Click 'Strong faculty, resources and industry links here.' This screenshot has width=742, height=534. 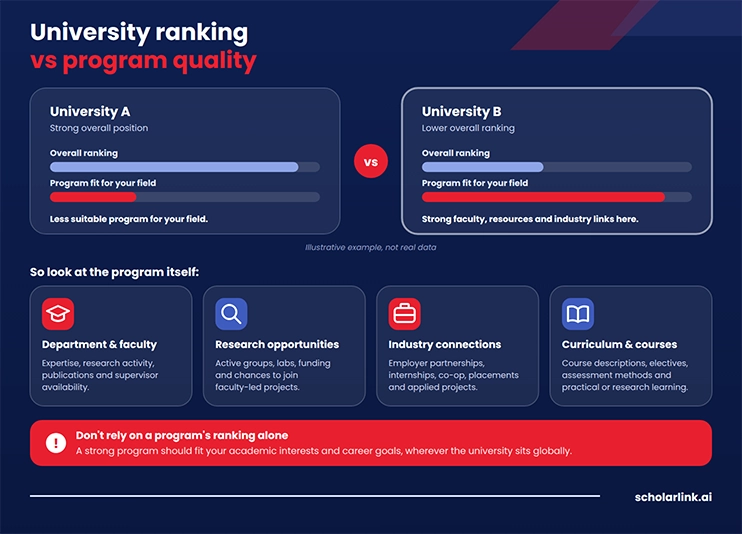(530, 219)
